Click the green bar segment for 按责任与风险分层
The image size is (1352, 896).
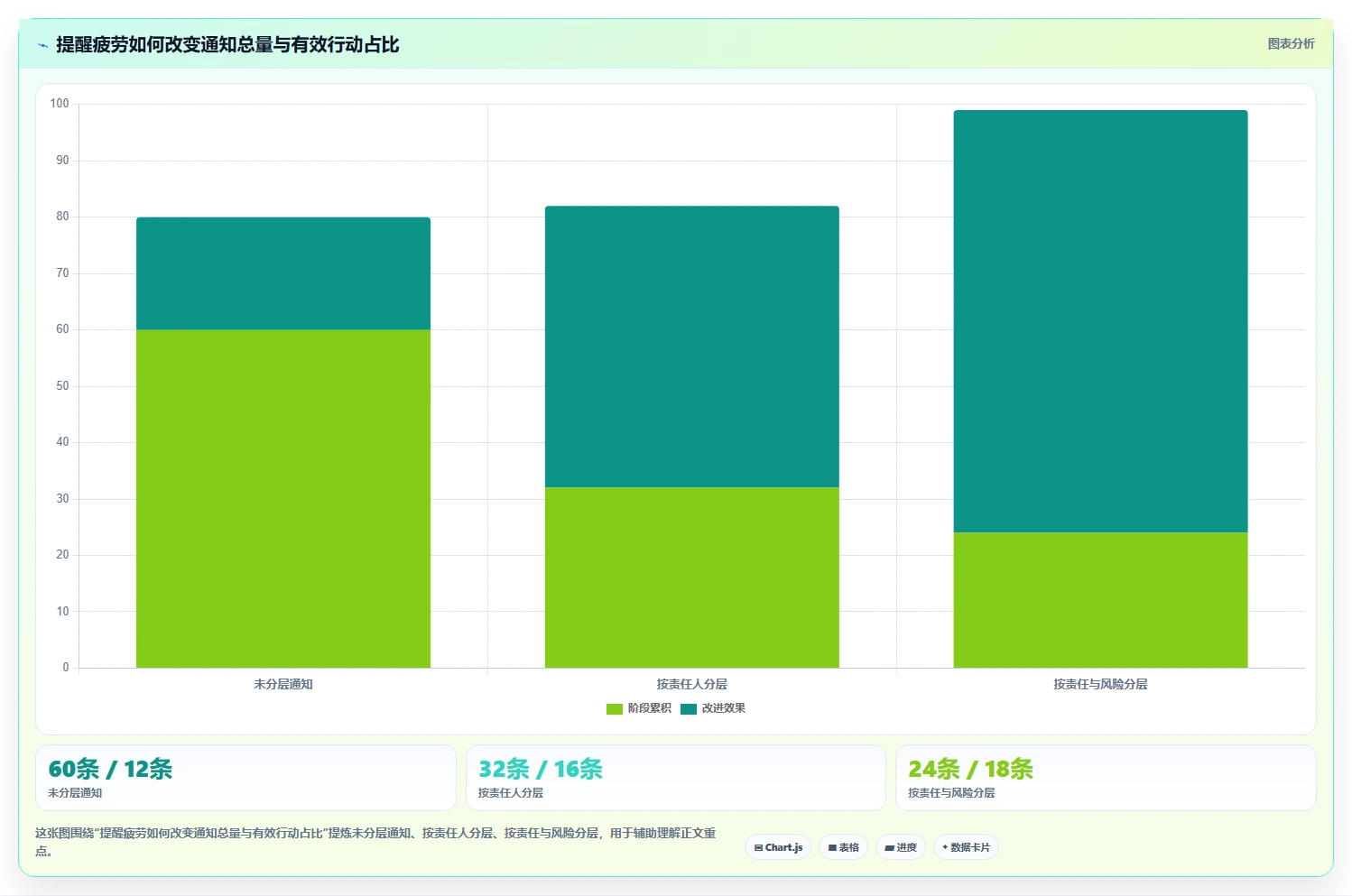tap(1100, 600)
